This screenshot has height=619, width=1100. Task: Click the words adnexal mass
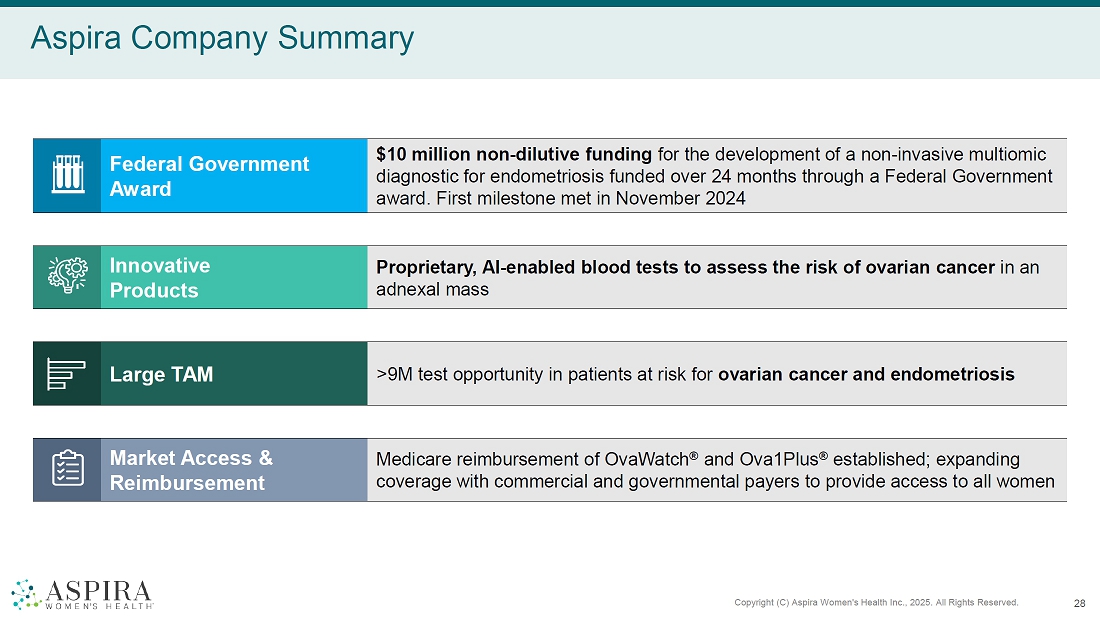click(x=432, y=290)
